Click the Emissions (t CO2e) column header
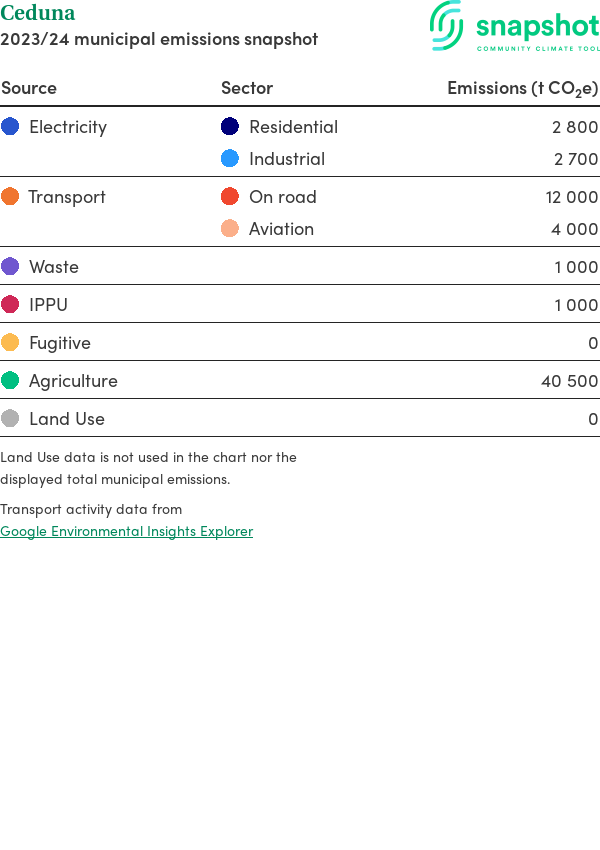Viewport: 600px width, 850px height. (522, 88)
